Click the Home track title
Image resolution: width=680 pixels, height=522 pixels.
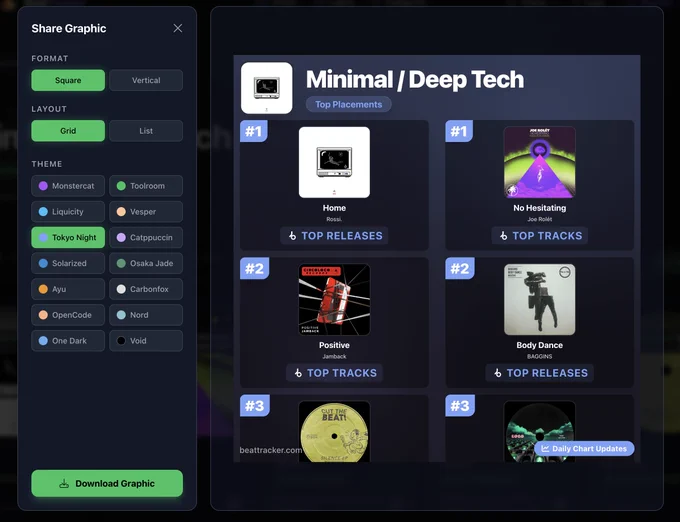(334, 208)
